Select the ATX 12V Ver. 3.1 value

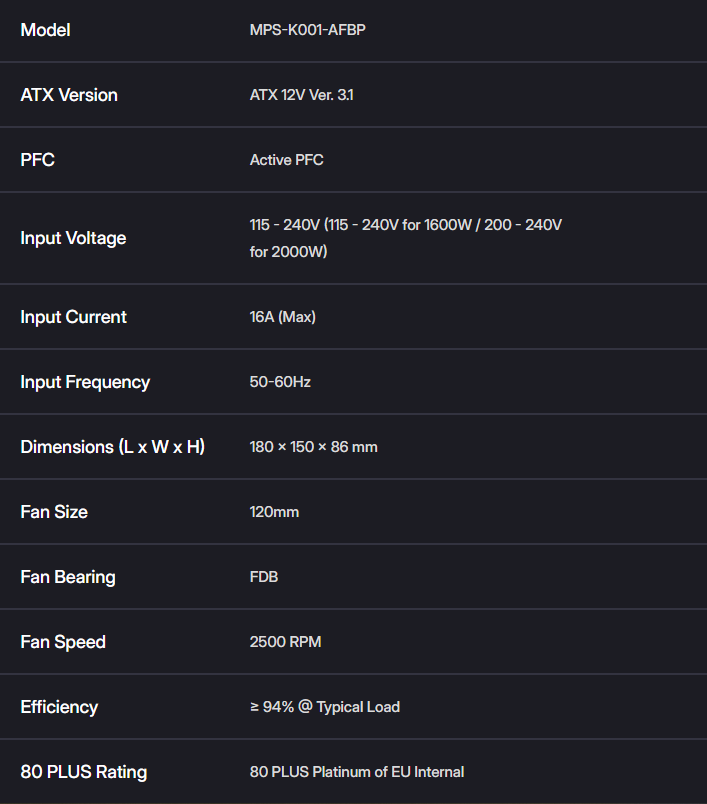point(301,95)
